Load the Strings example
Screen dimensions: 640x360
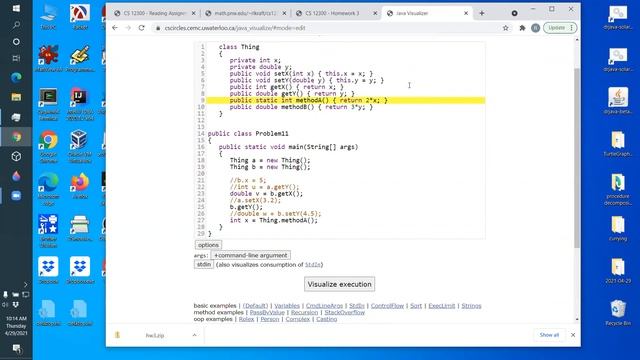(471, 306)
